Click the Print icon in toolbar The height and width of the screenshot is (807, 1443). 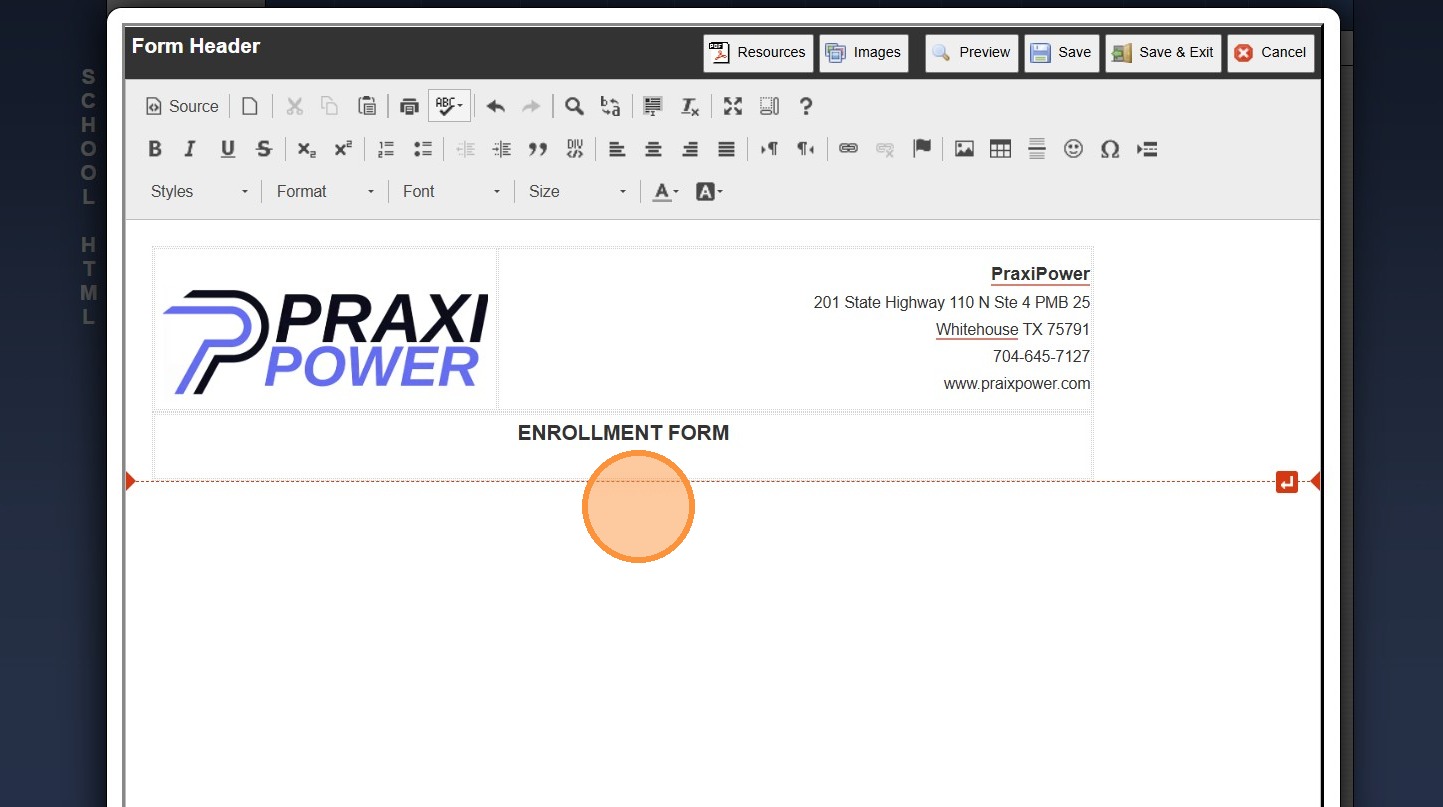[x=408, y=106]
